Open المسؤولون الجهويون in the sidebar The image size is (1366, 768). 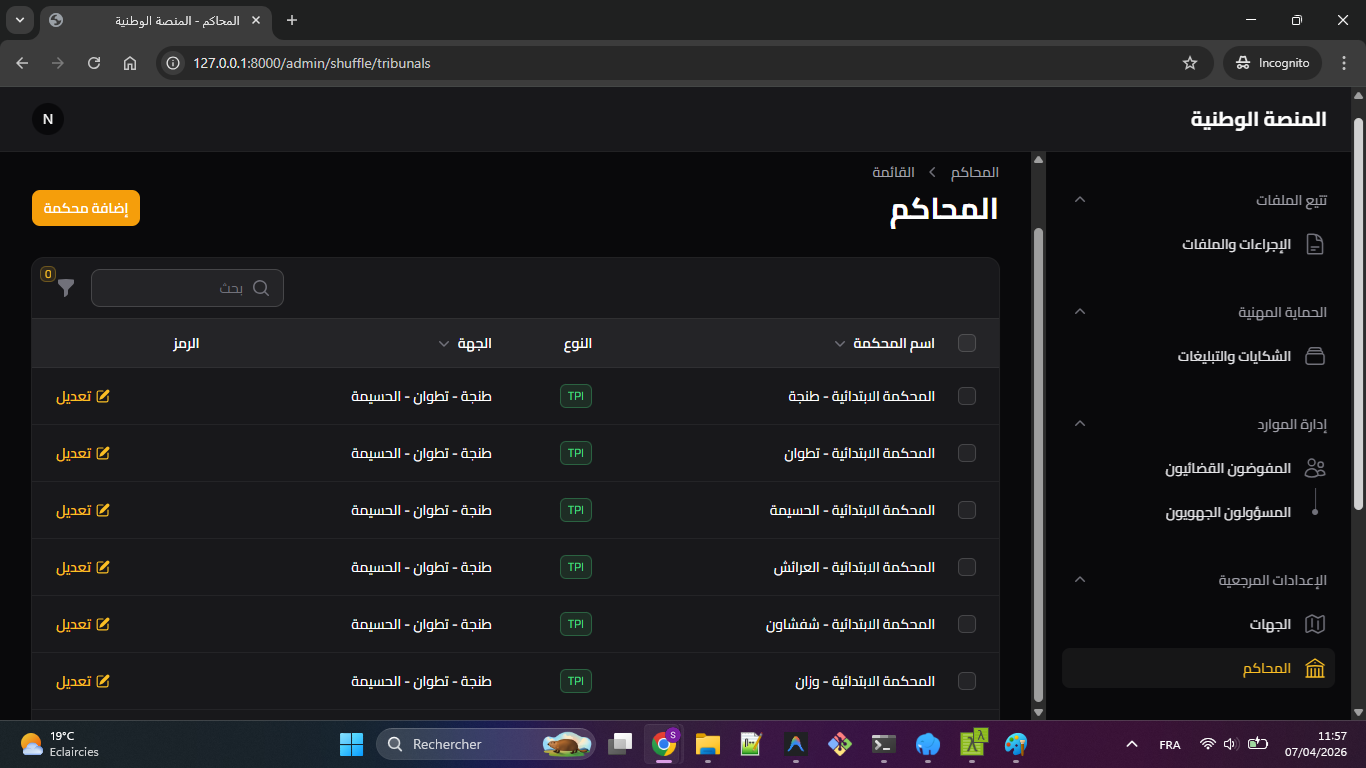coord(1227,512)
